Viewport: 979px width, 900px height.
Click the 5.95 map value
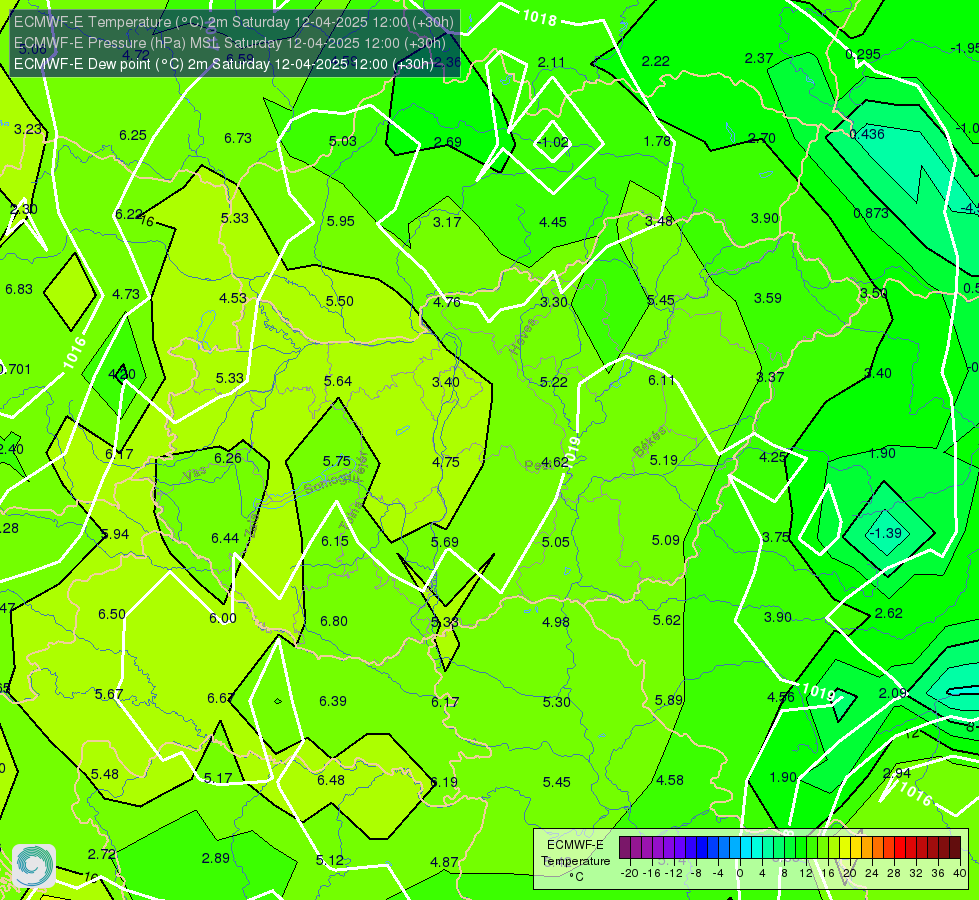pyautogui.click(x=341, y=221)
